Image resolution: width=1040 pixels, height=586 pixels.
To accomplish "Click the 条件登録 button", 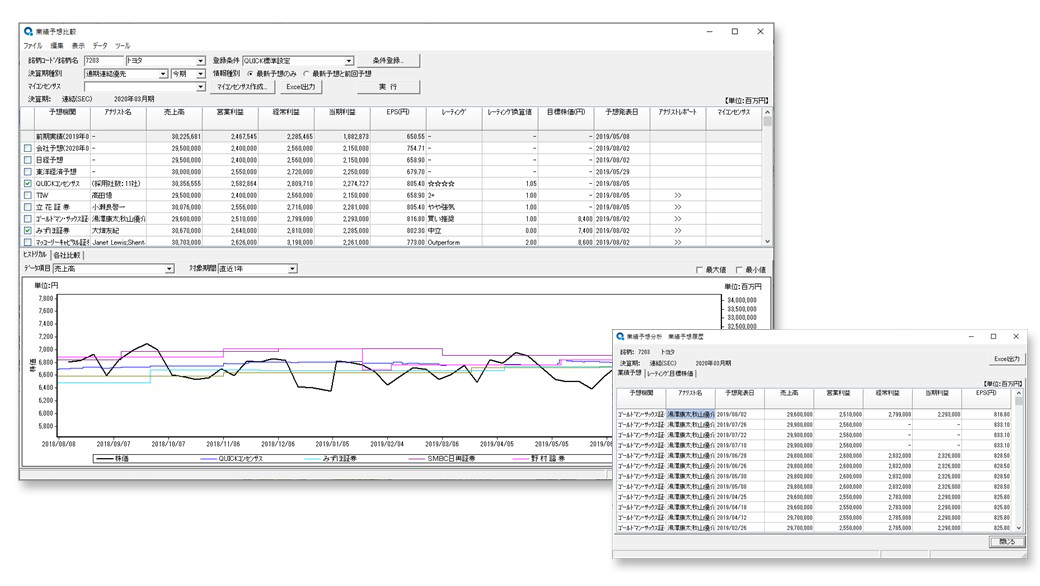I will pyautogui.click(x=388, y=60).
